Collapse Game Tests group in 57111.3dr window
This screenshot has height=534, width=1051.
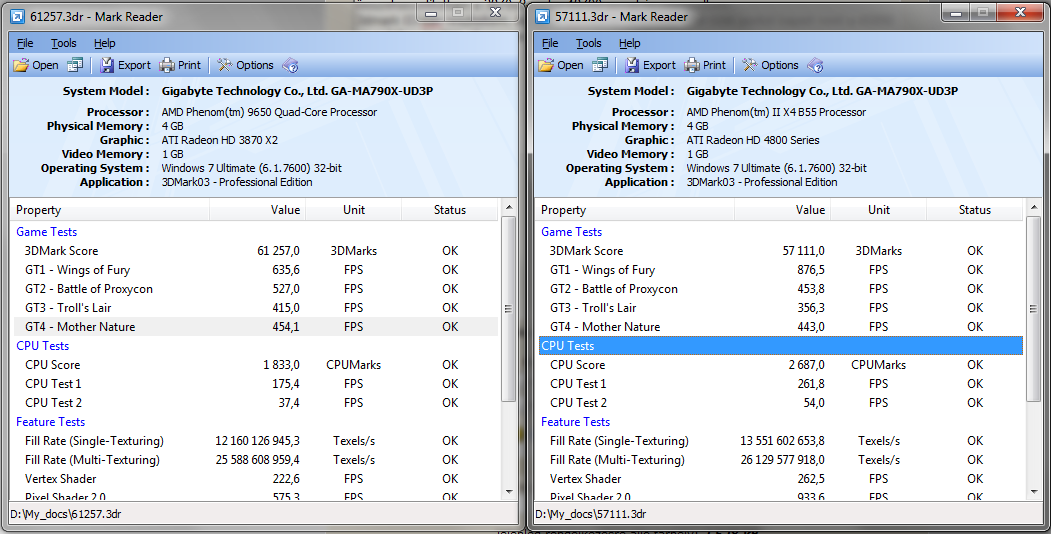tap(571, 232)
